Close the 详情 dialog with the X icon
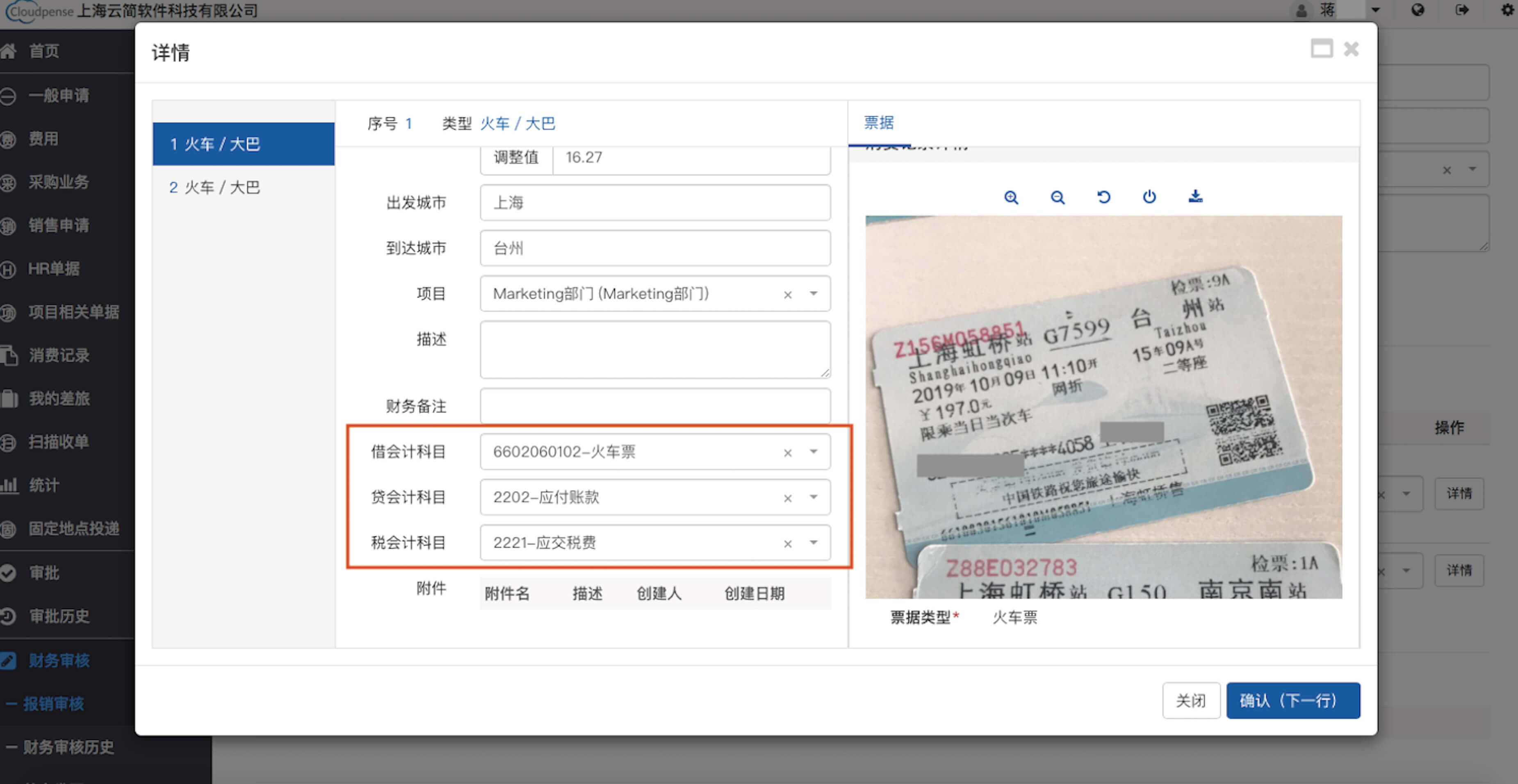This screenshot has width=1518, height=784. point(1351,48)
